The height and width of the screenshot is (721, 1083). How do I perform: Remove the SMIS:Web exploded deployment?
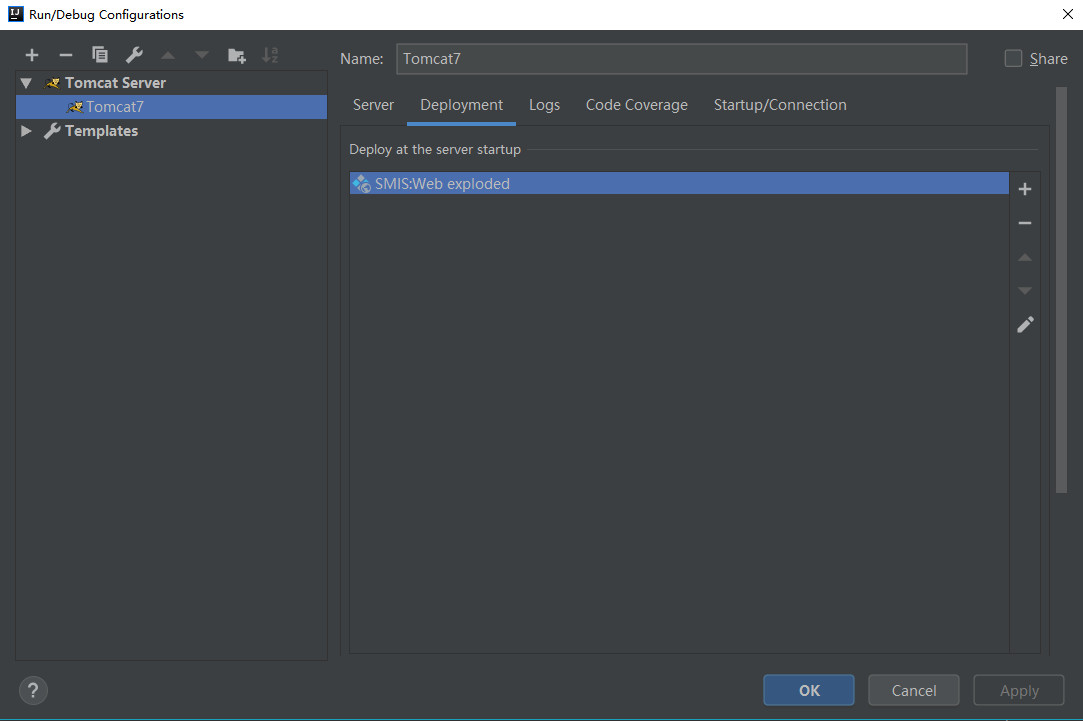tap(1025, 223)
